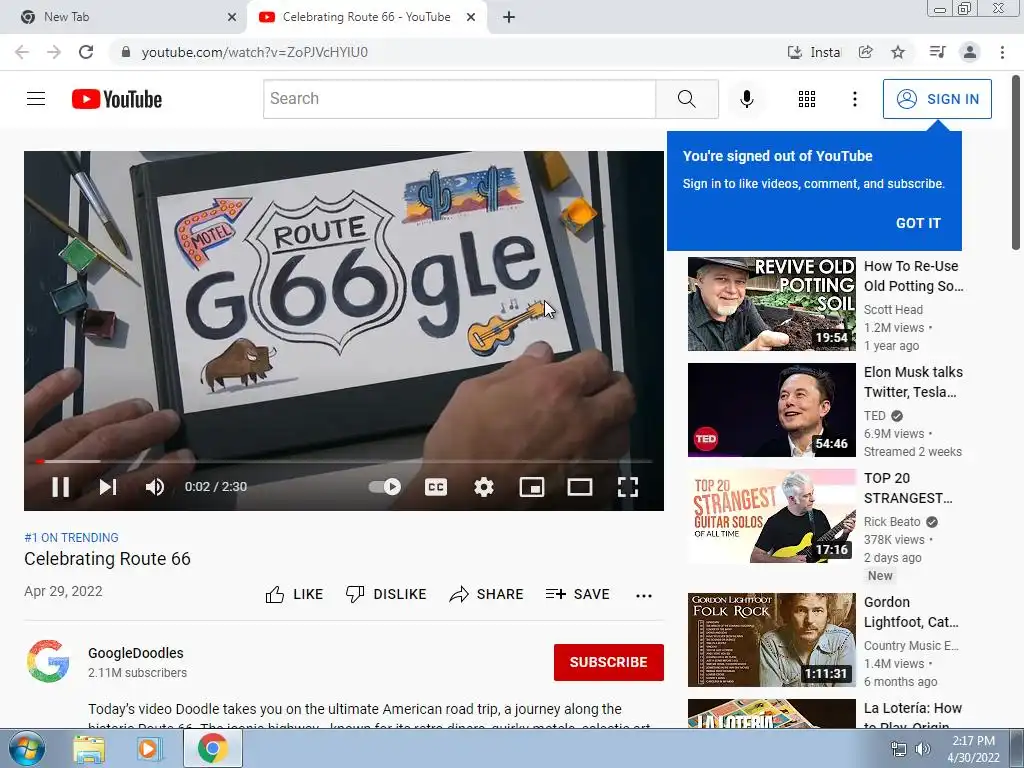Open the network icon in system tray

tap(899, 749)
